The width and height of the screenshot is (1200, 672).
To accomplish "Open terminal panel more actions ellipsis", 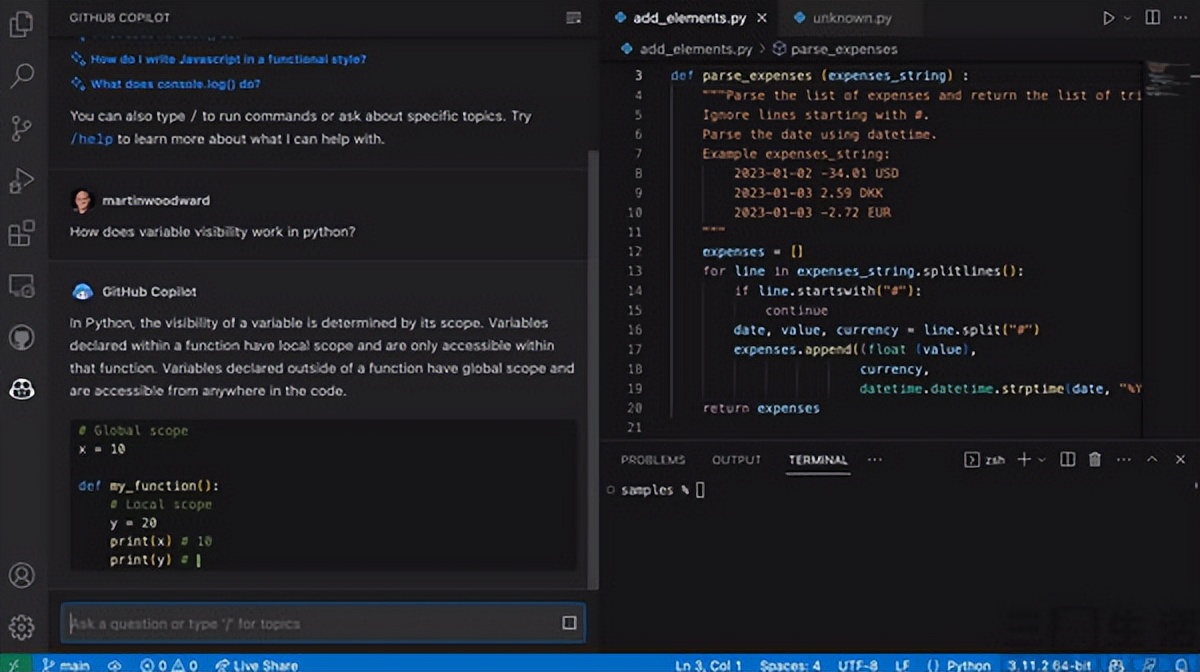I will click(x=1123, y=460).
